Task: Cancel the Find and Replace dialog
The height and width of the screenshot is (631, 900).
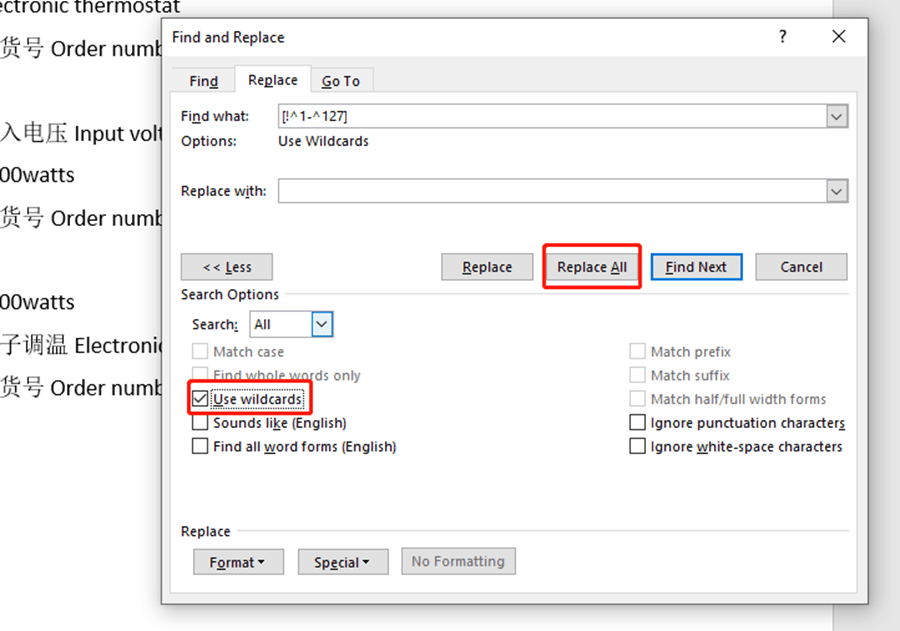Action: coord(800,267)
